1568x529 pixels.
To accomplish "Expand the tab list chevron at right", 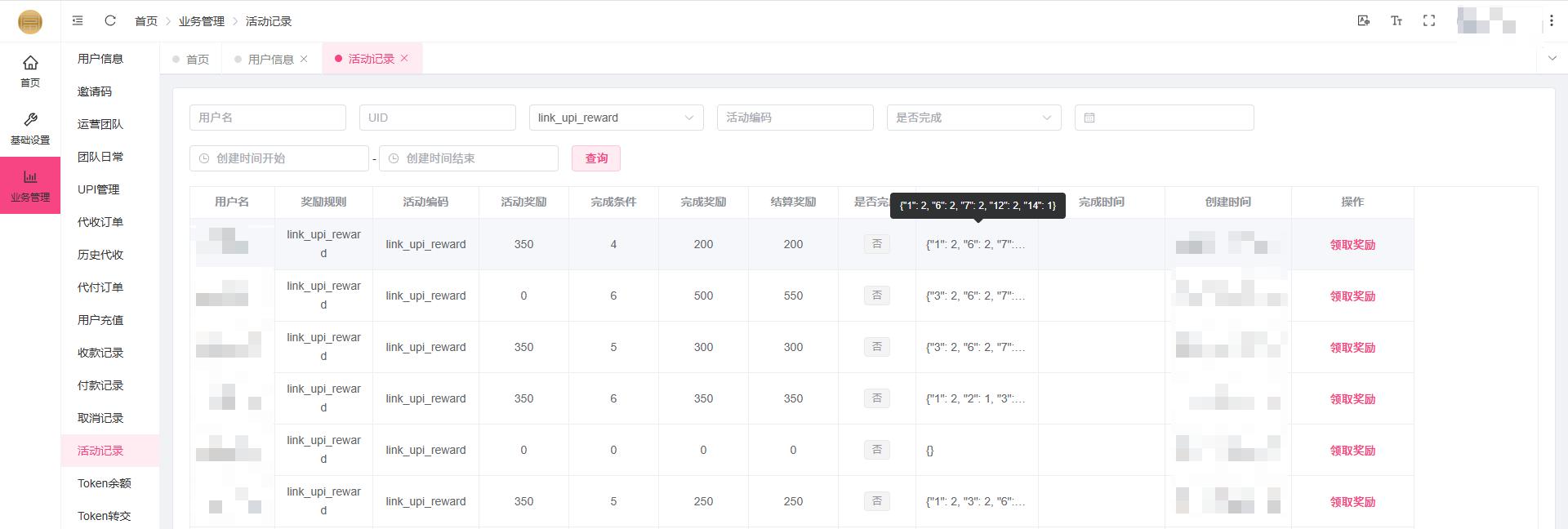I will 1552,58.
